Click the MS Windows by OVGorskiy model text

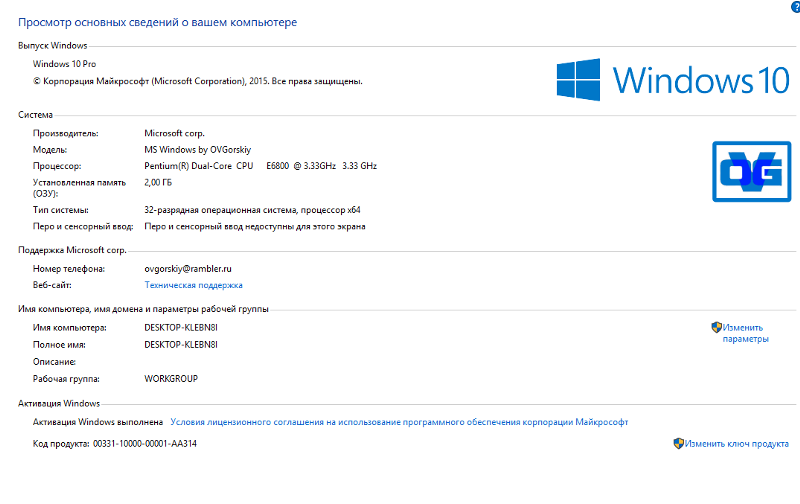point(197,149)
